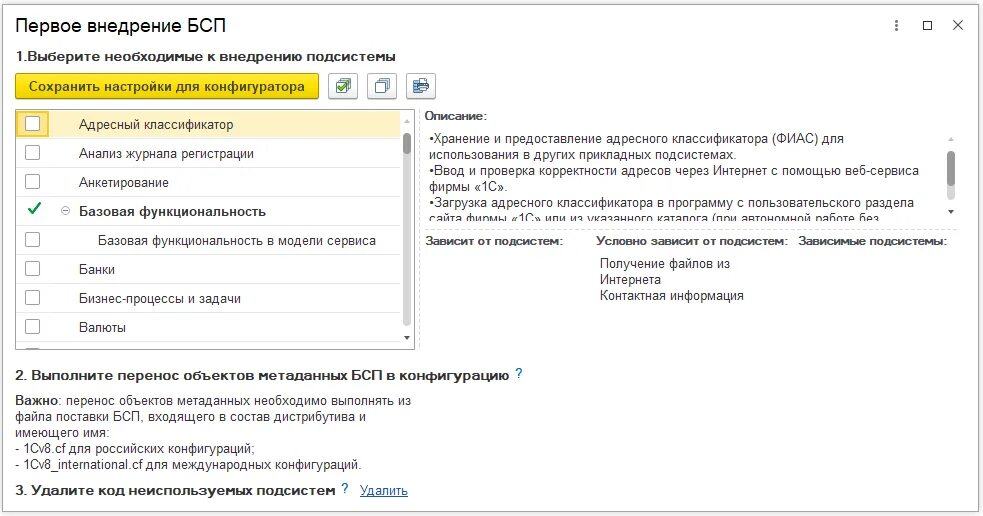Viewport: 983px width, 516px height.
Task: Click the help question mark beside step 2
Action: pos(518,374)
